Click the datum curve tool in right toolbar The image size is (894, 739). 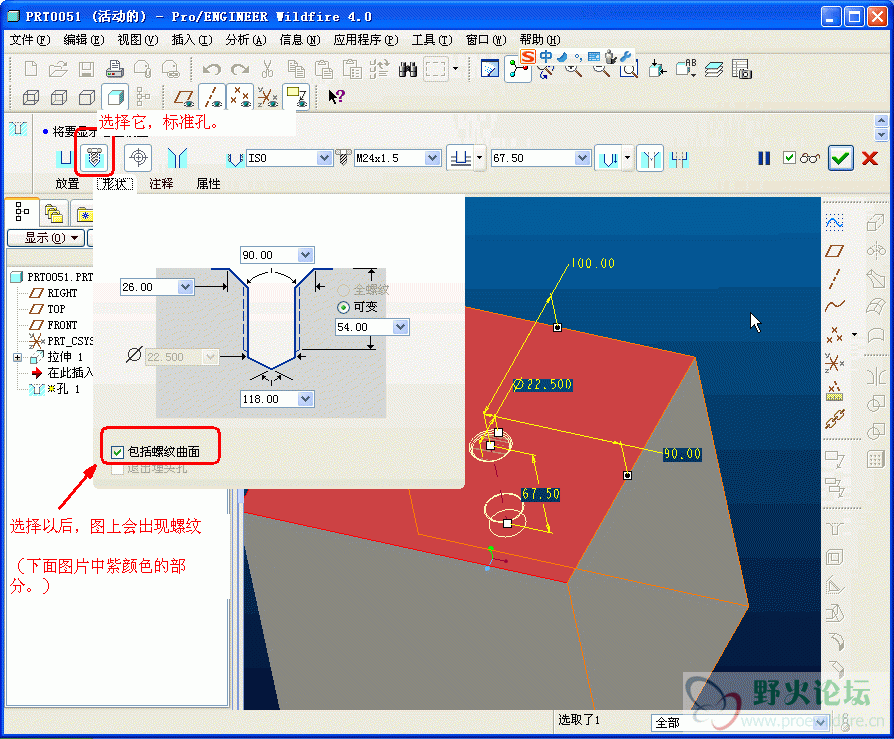point(835,306)
